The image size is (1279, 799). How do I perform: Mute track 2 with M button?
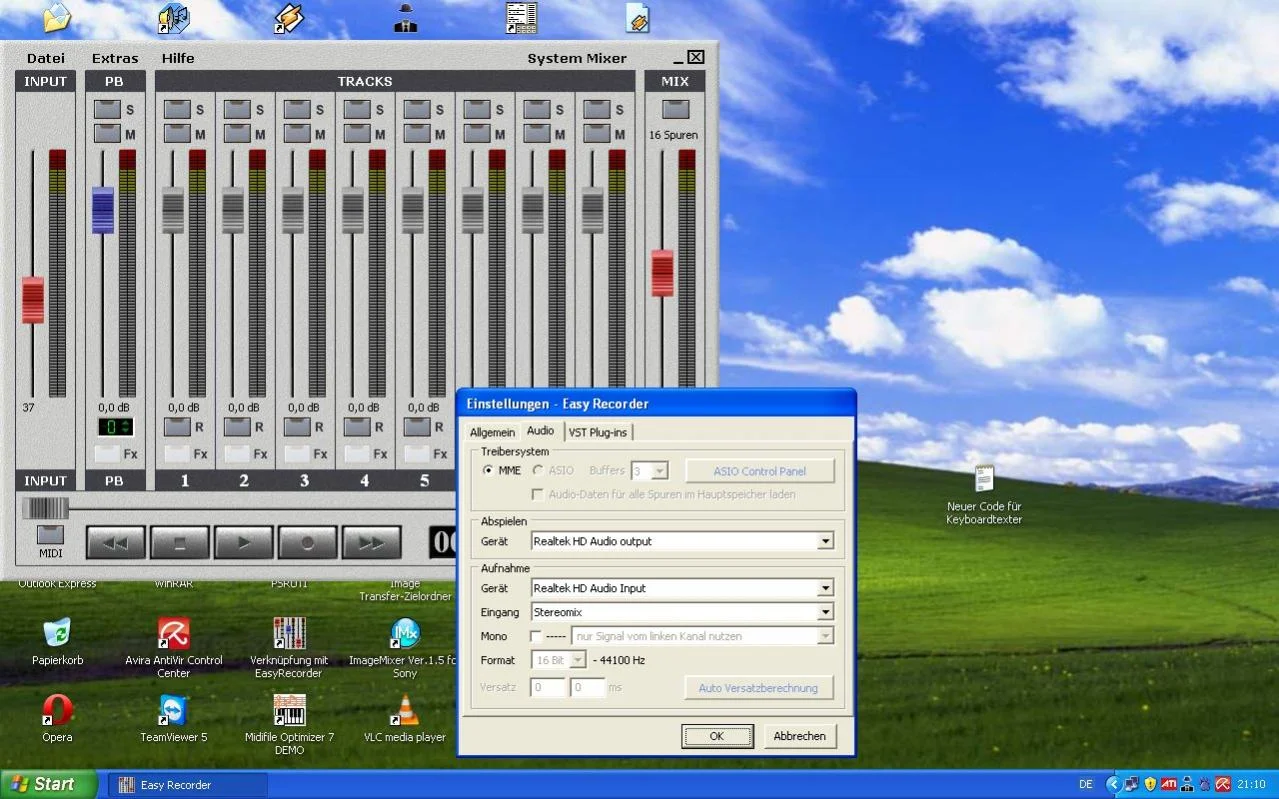pos(237,133)
